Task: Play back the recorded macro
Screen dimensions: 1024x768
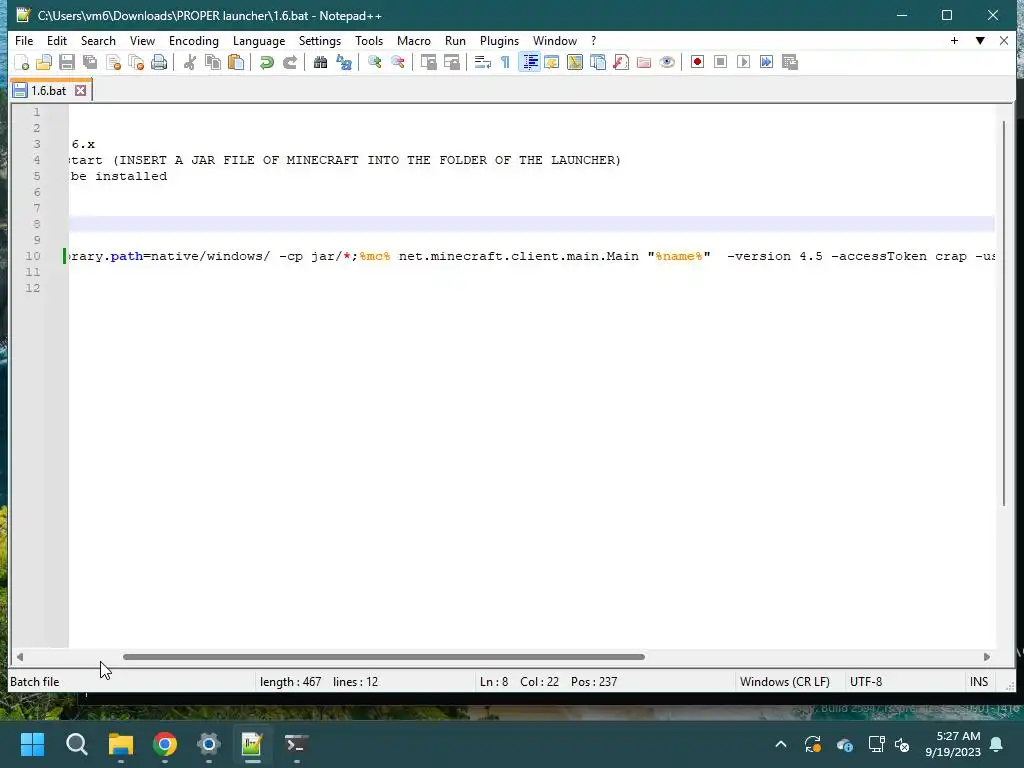Action: 743,62
